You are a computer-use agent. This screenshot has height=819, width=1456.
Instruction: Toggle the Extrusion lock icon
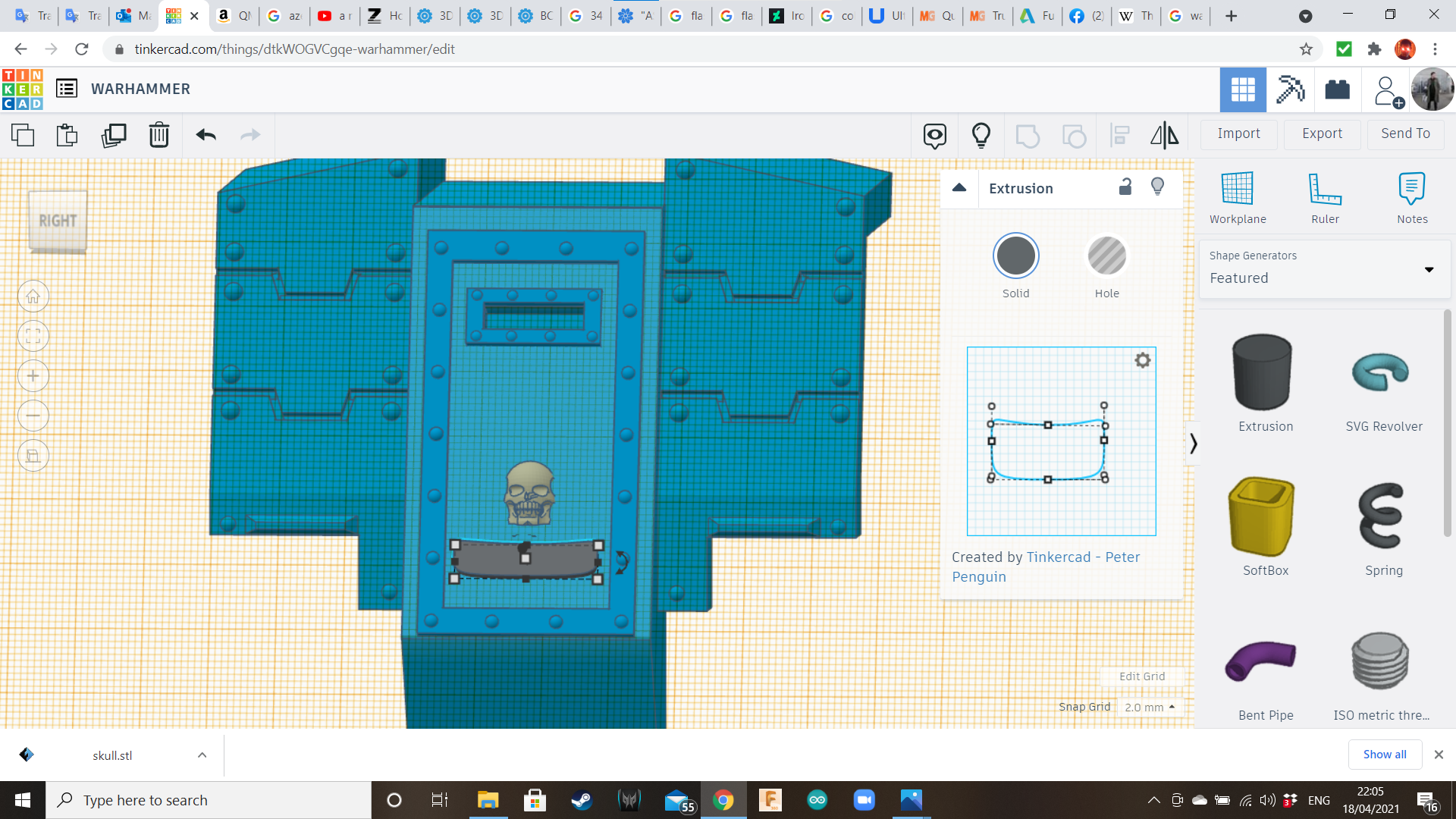(1125, 187)
